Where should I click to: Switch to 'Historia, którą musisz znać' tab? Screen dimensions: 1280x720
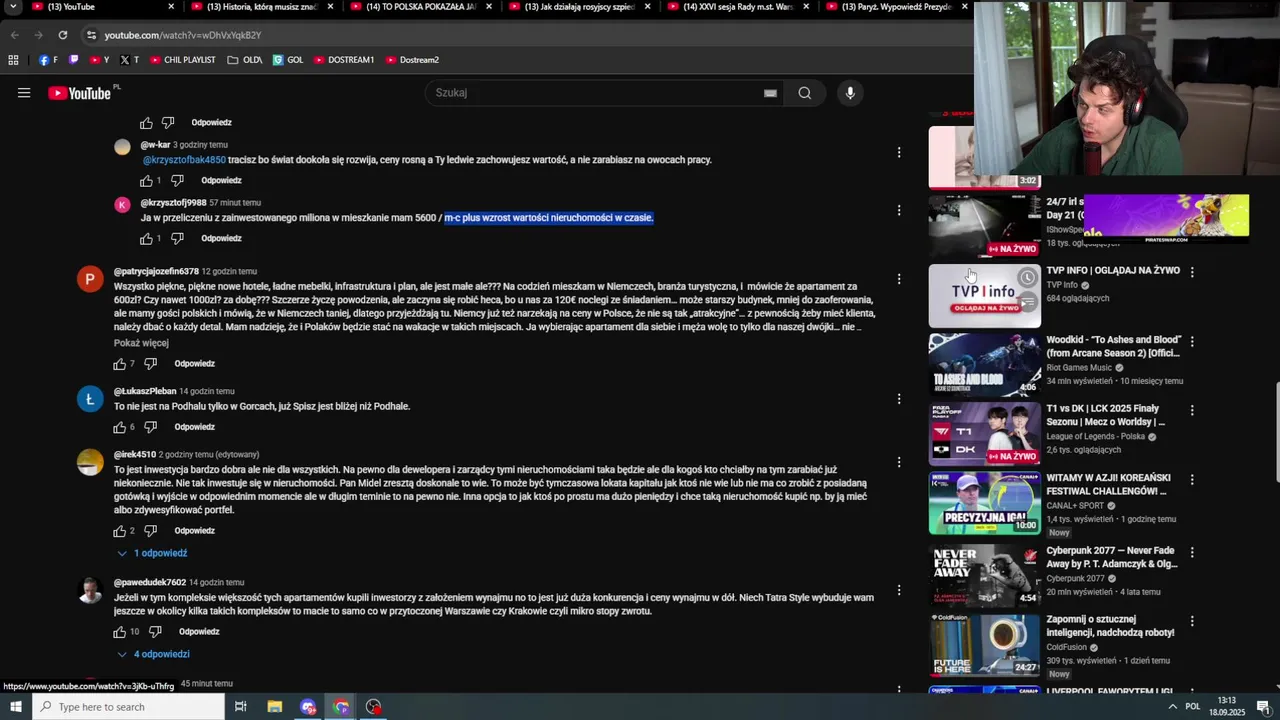pos(260,7)
